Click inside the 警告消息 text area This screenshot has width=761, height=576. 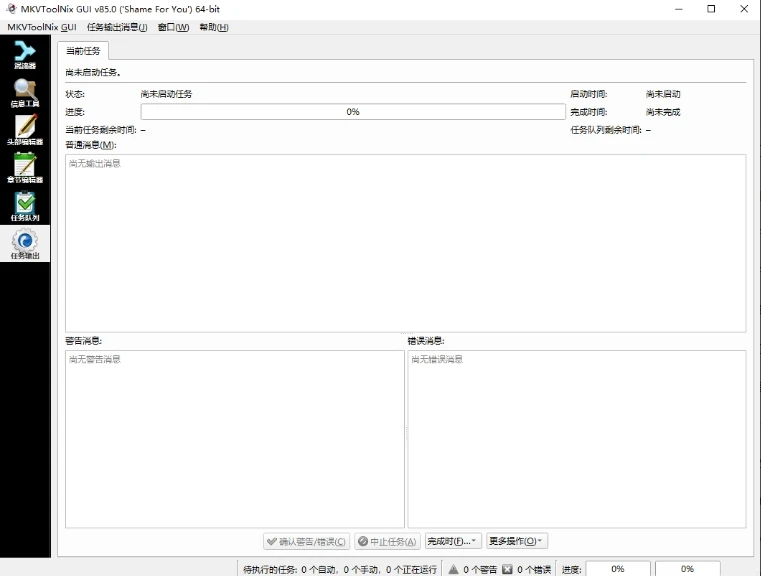tap(235, 439)
